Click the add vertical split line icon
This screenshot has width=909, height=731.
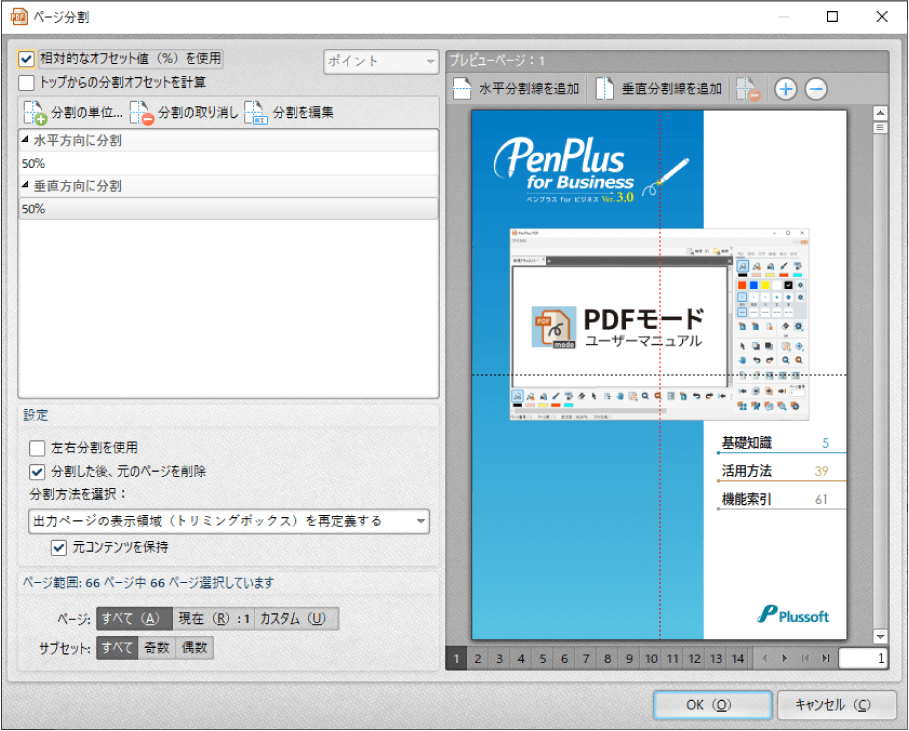point(605,89)
